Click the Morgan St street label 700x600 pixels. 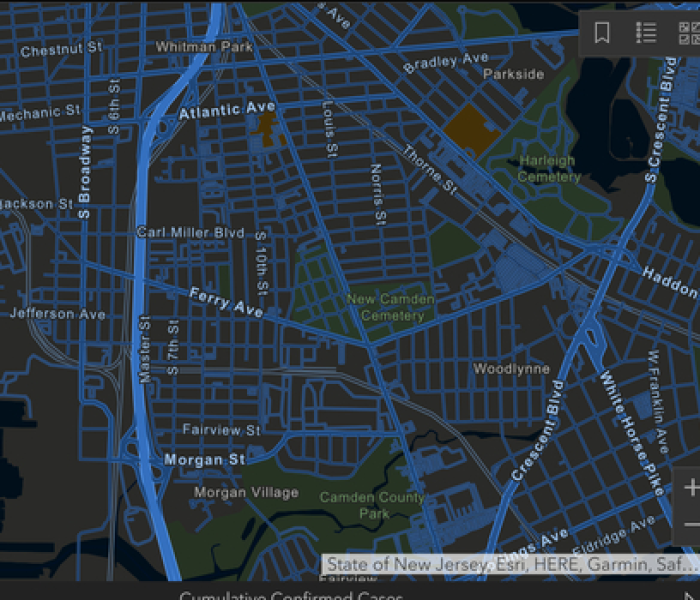[x=204, y=460]
